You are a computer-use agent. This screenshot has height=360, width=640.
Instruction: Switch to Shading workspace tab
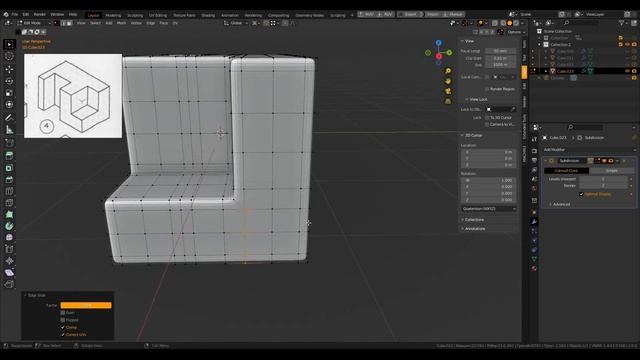(208, 15)
